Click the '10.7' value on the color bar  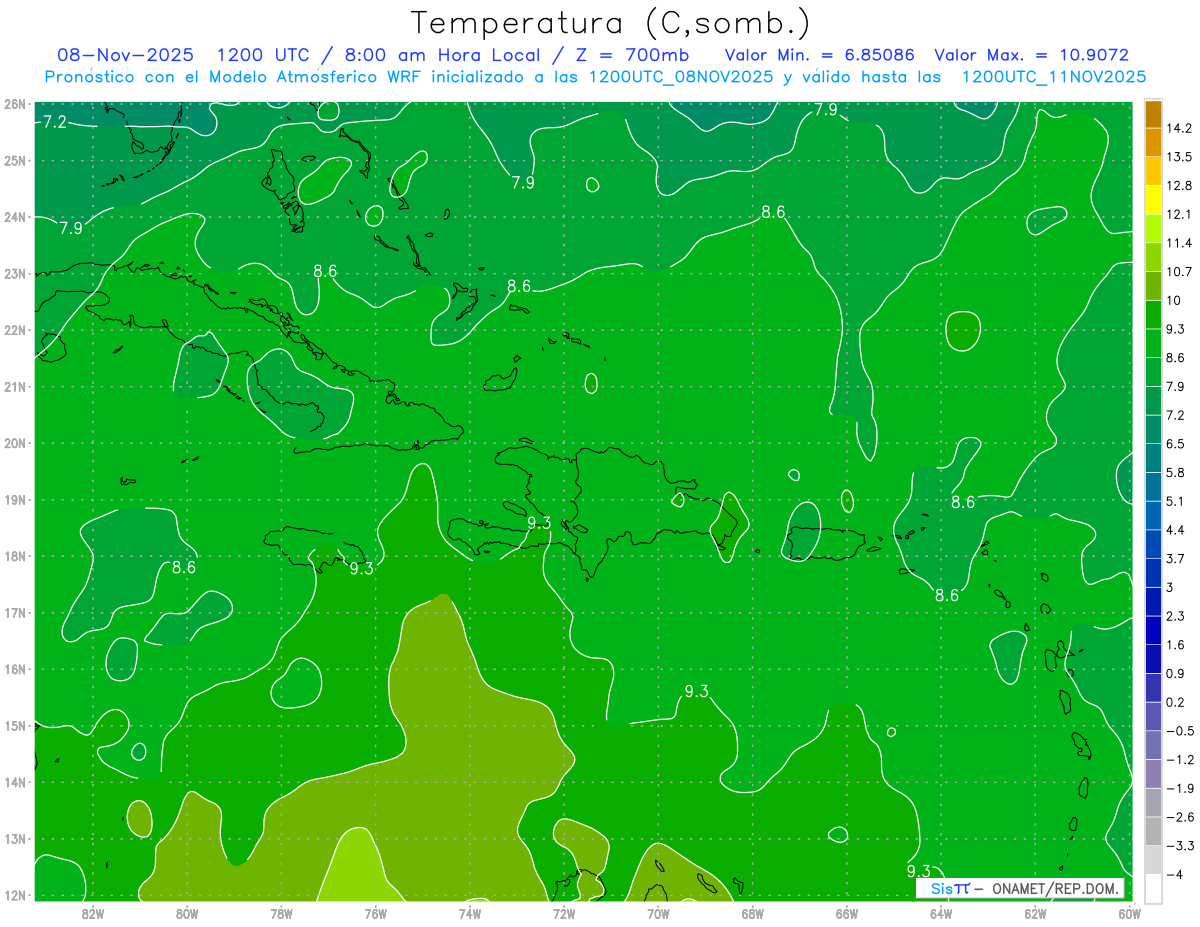(1178, 272)
